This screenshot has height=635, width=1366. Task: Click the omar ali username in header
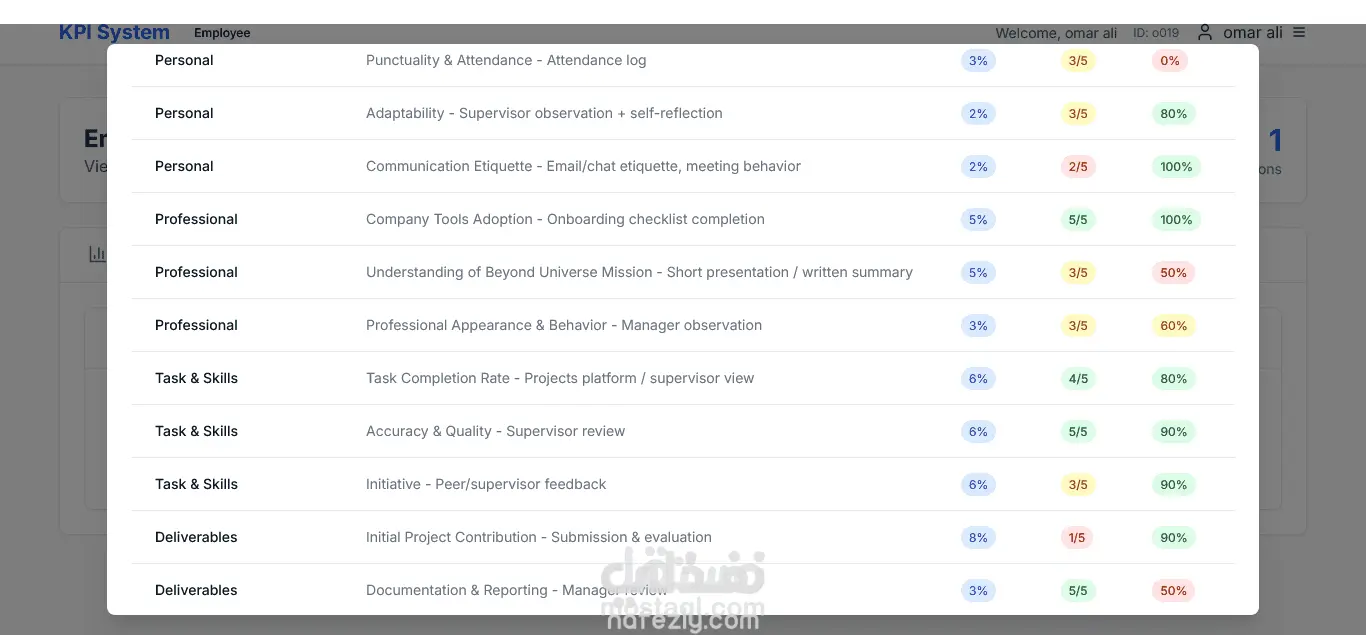(x=1252, y=32)
